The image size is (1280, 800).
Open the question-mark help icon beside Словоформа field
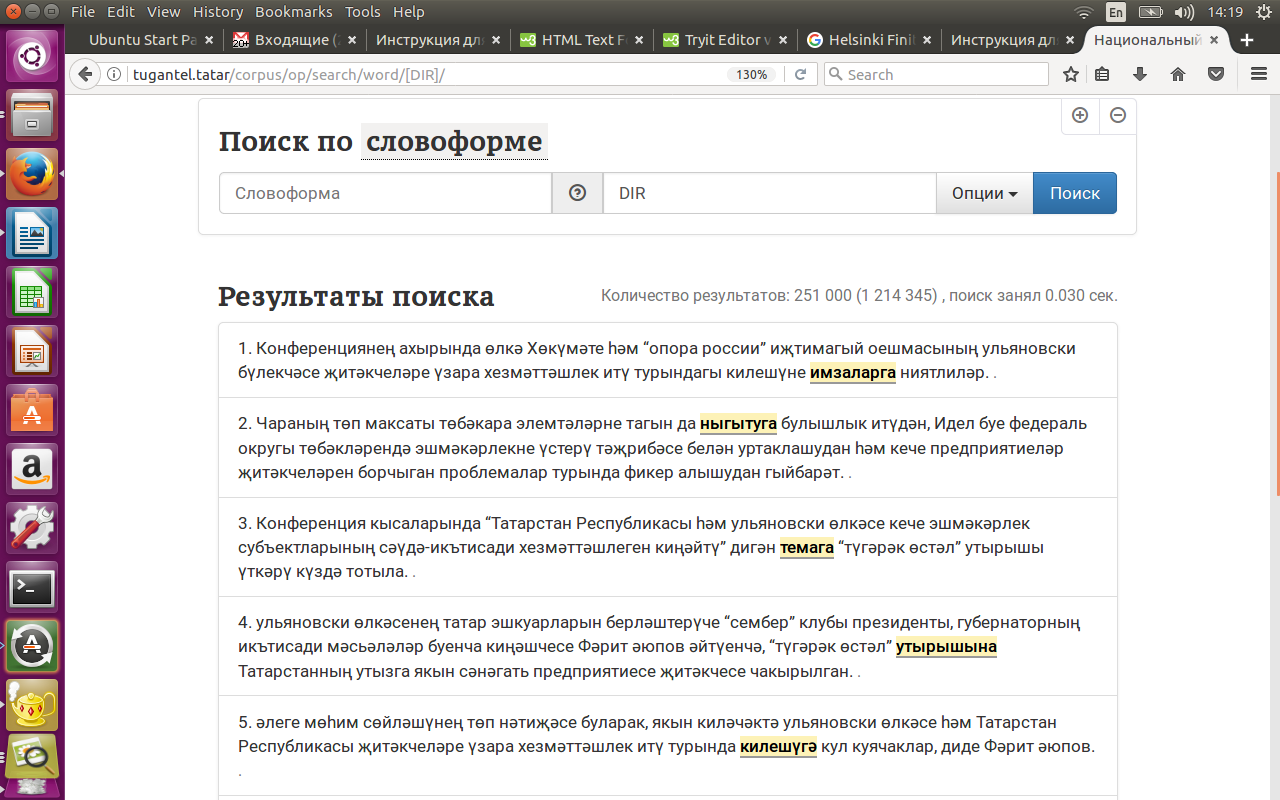coord(577,193)
